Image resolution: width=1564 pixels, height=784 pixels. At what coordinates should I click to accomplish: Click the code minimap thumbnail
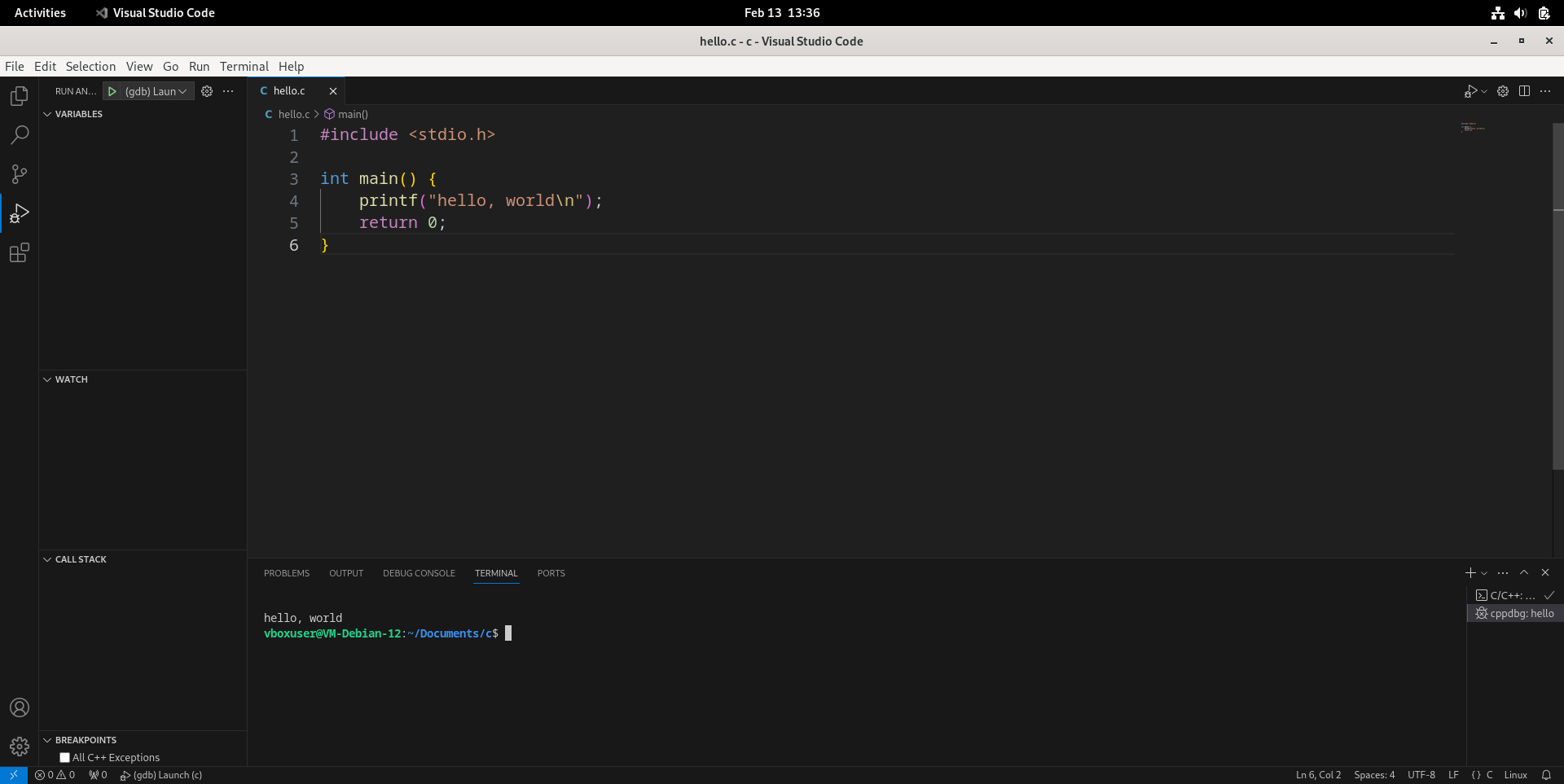1473,128
